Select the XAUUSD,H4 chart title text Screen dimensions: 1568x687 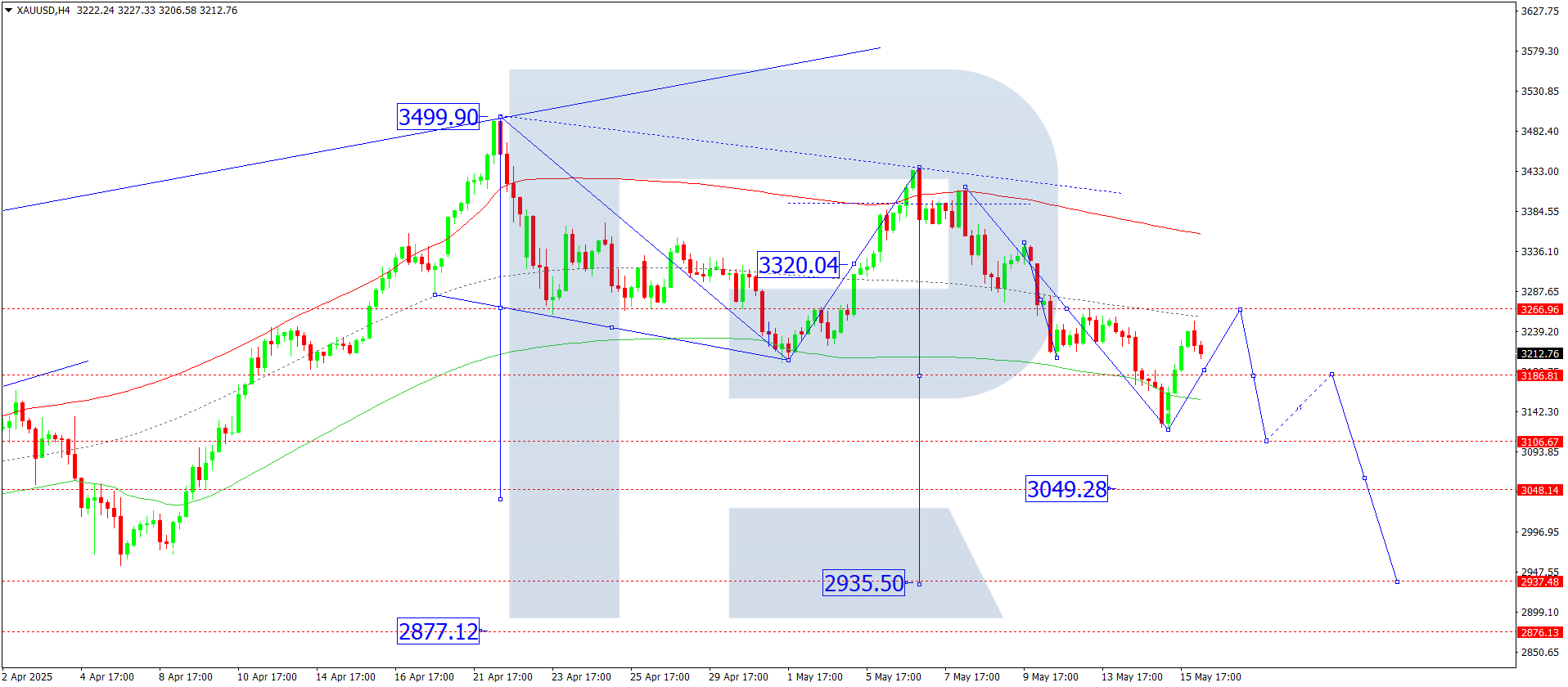pyautogui.click(x=43, y=11)
